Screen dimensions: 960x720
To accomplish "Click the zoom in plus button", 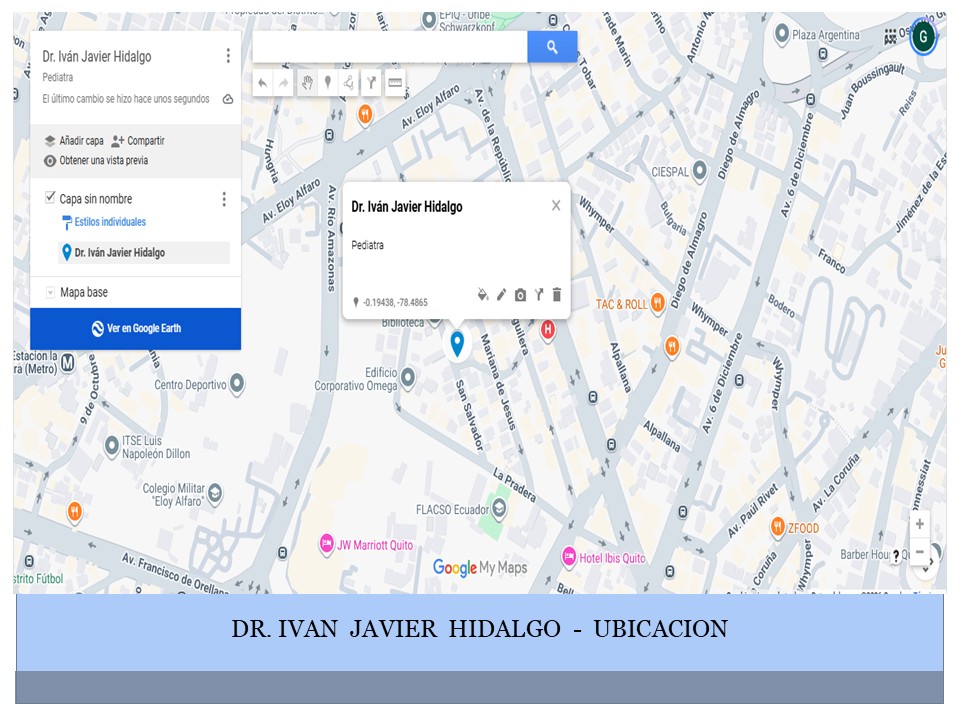I will click(x=920, y=524).
